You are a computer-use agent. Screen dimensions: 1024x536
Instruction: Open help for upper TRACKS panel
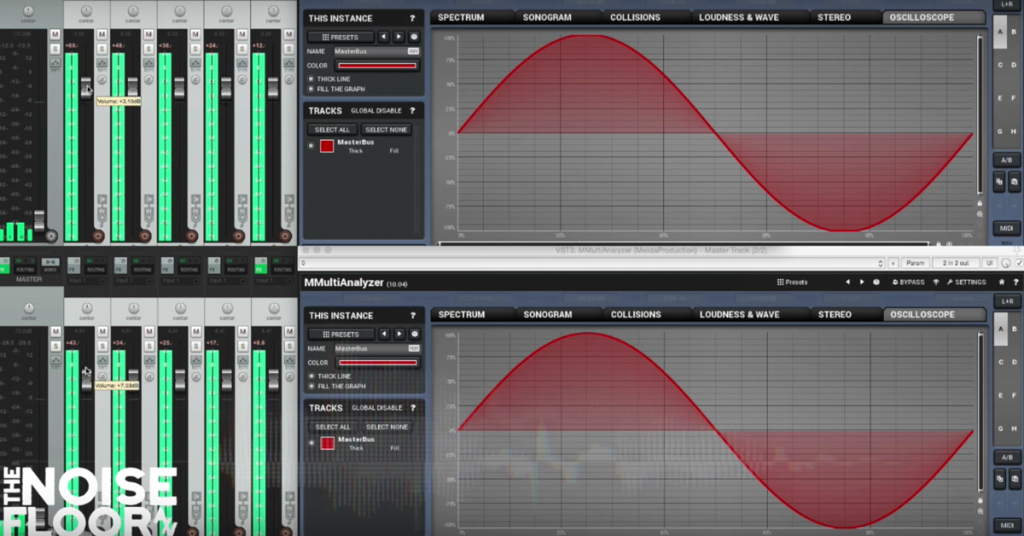coord(412,110)
